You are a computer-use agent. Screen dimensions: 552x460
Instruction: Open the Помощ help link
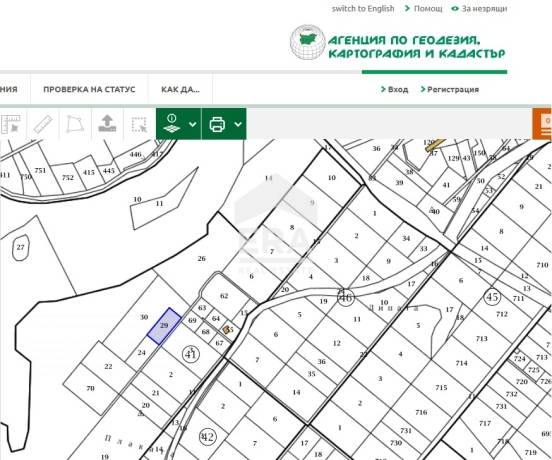tap(428, 8)
